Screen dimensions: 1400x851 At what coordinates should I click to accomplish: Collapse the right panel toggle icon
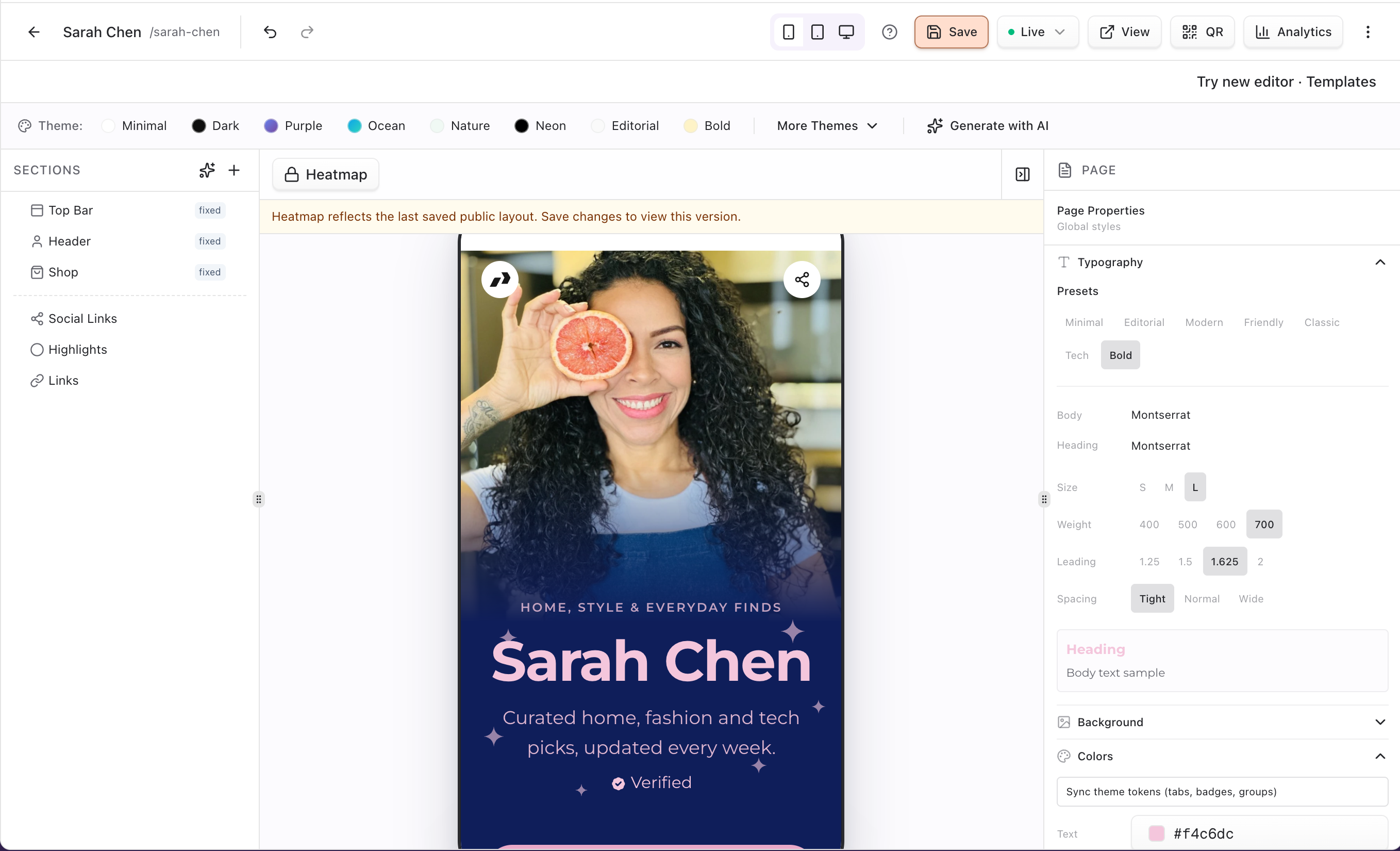point(1022,174)
